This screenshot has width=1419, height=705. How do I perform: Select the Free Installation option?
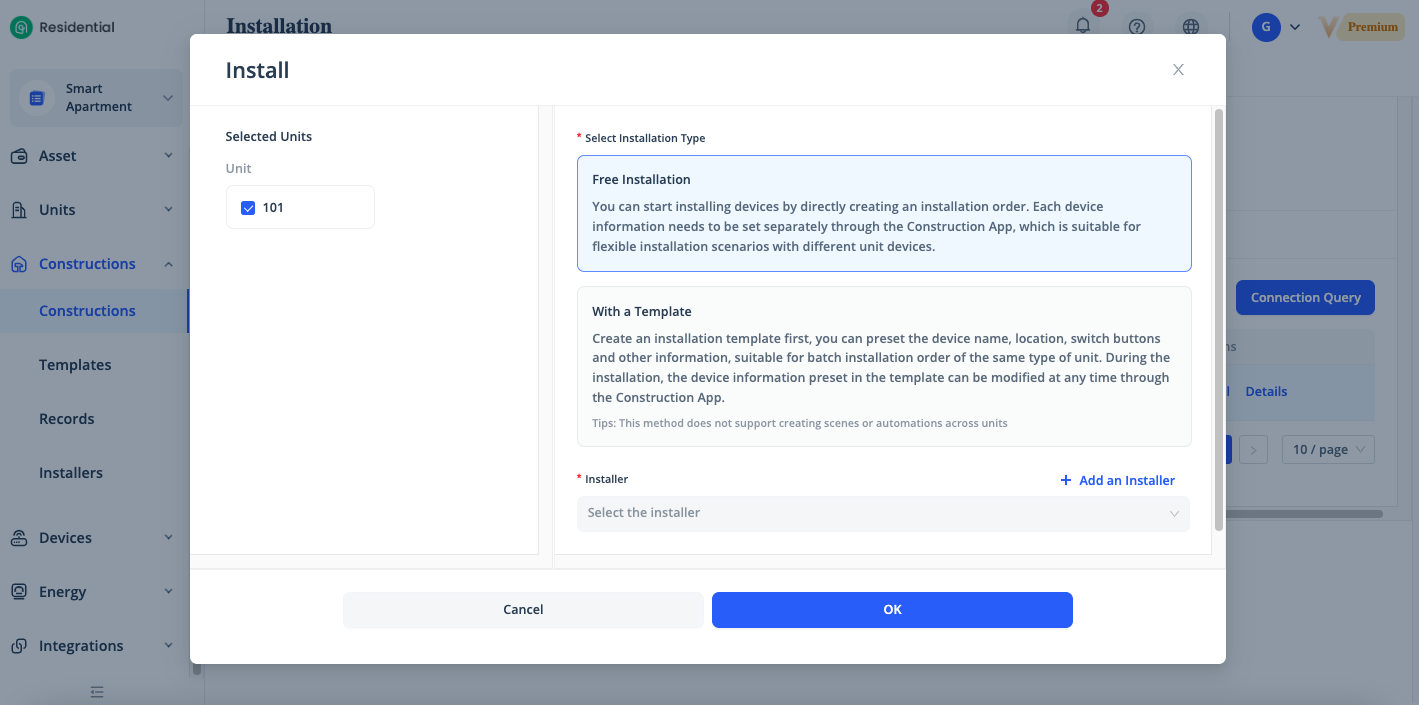click(884, 213)
